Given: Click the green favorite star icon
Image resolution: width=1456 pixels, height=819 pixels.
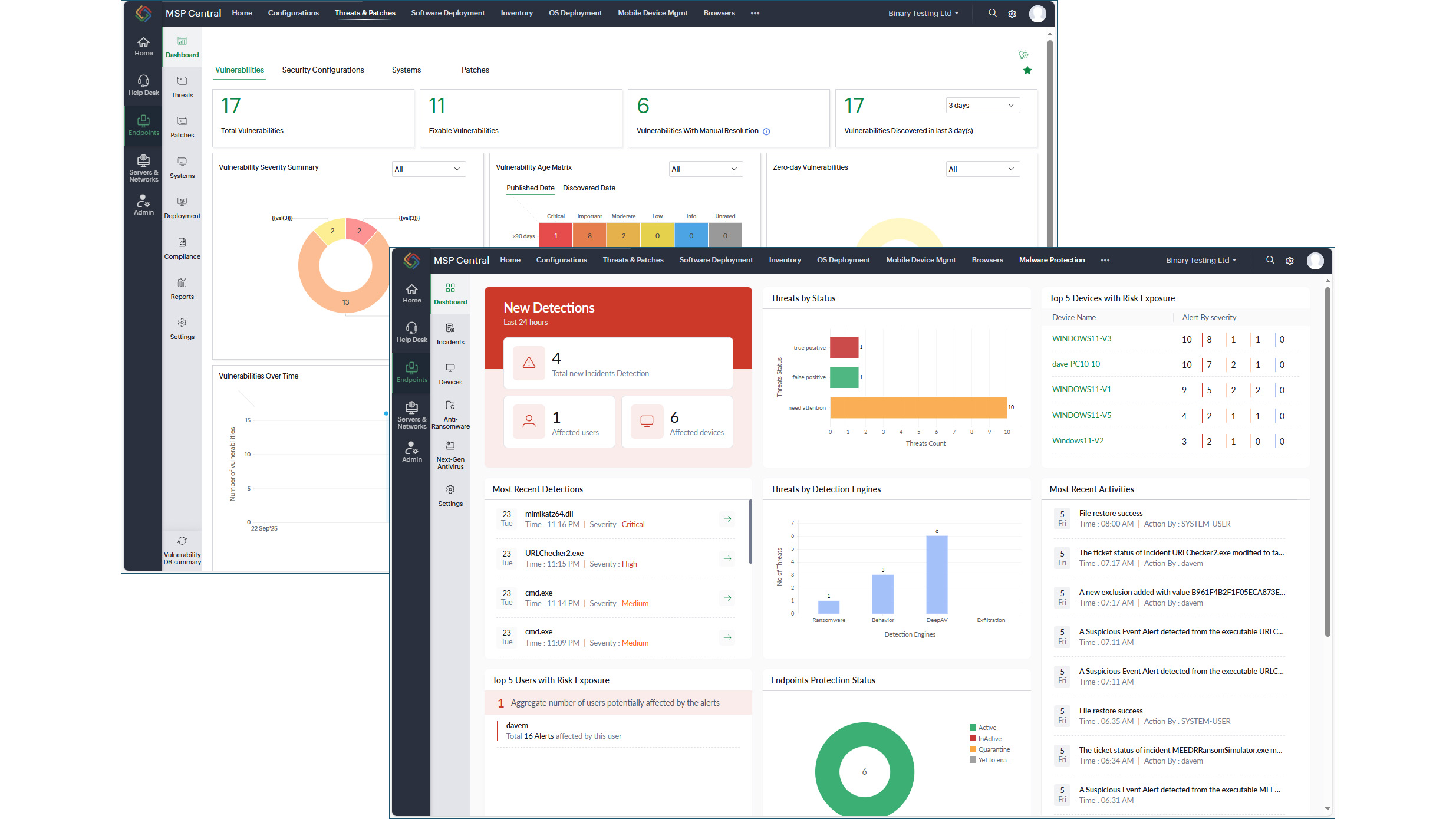Looking at the screenshot, I should pyautogui.click(x=1027, y=71).
